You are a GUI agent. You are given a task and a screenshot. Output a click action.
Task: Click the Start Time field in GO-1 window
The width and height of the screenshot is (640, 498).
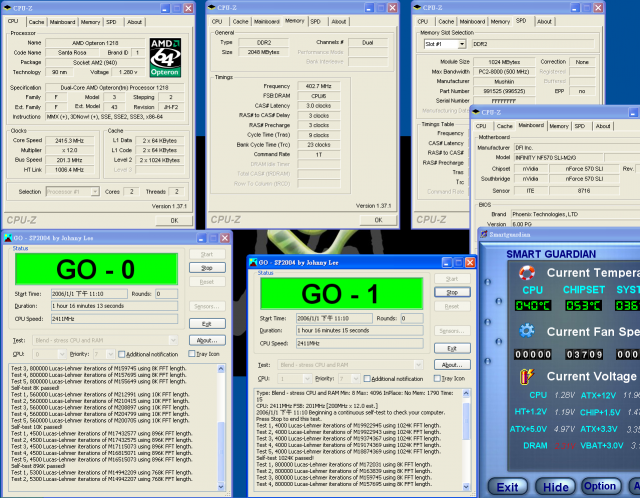(334, 318)
